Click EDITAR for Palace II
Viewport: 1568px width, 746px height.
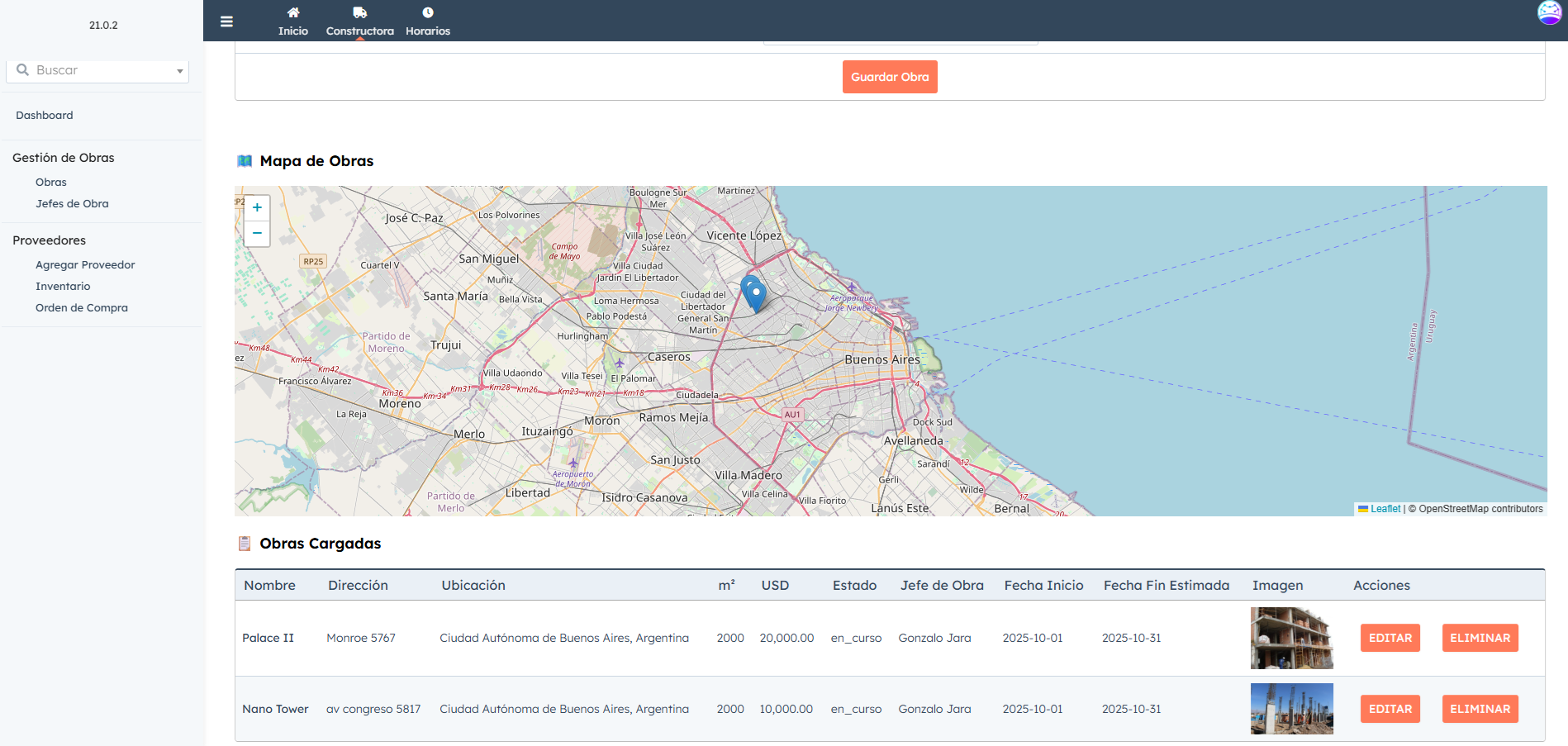click(1390, 638)
